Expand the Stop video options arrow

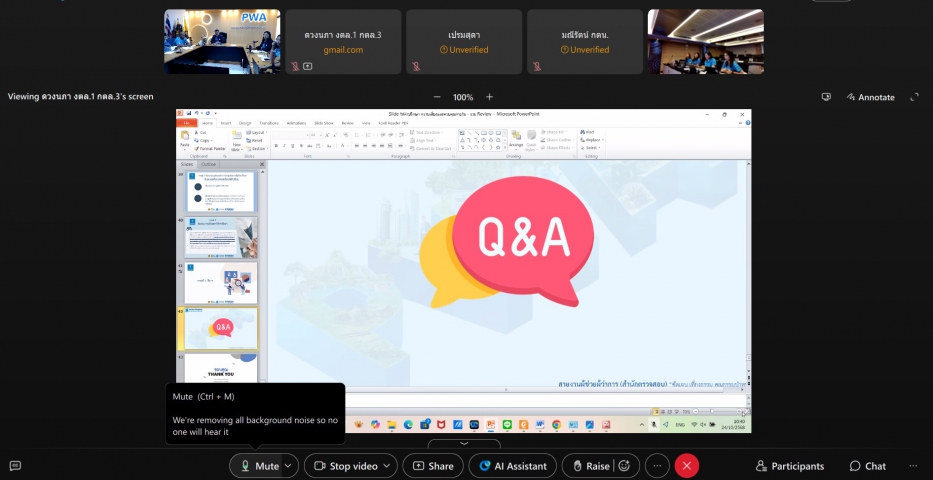pos(388,466)
